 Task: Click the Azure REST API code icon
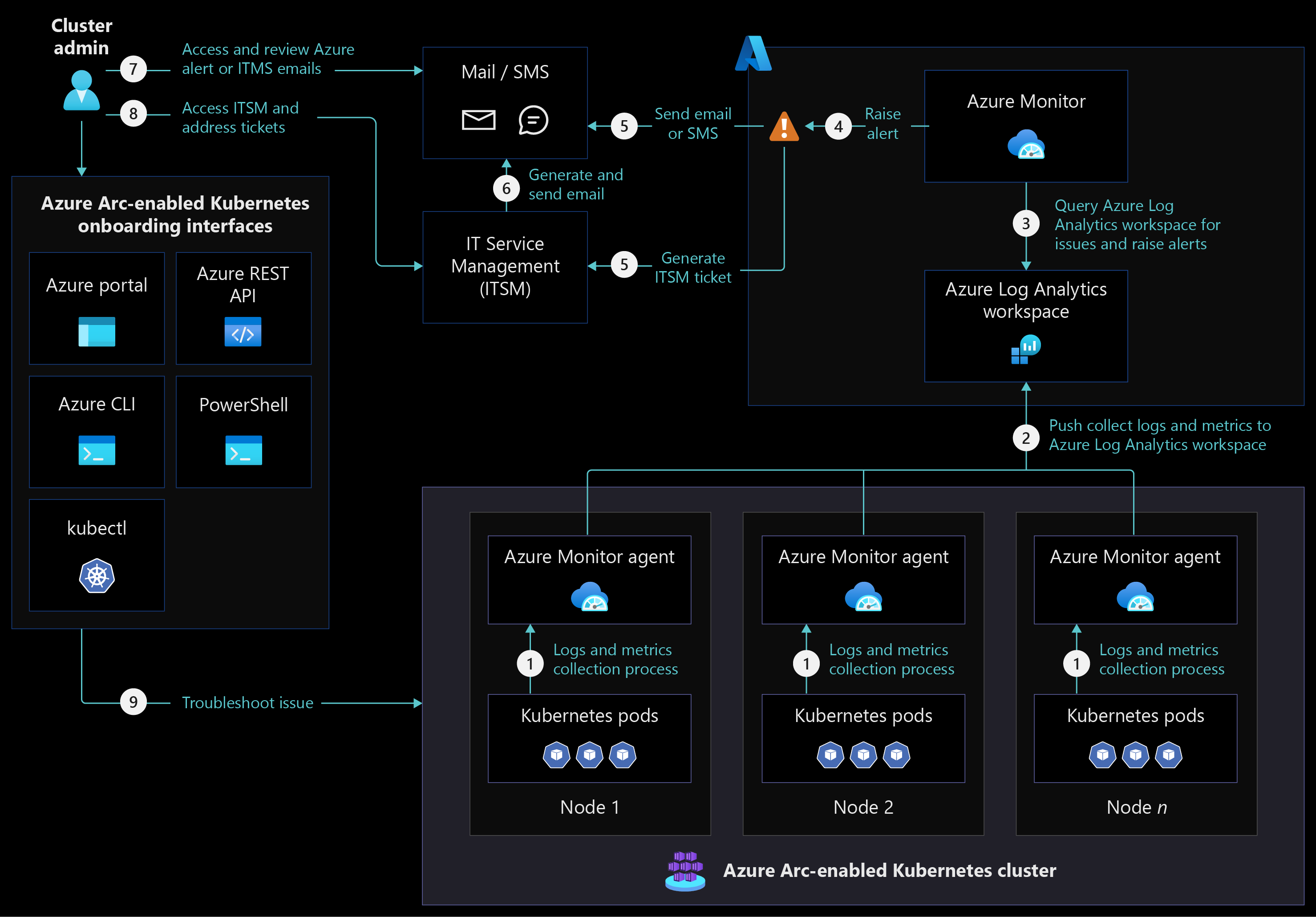(x=243, y=332)
